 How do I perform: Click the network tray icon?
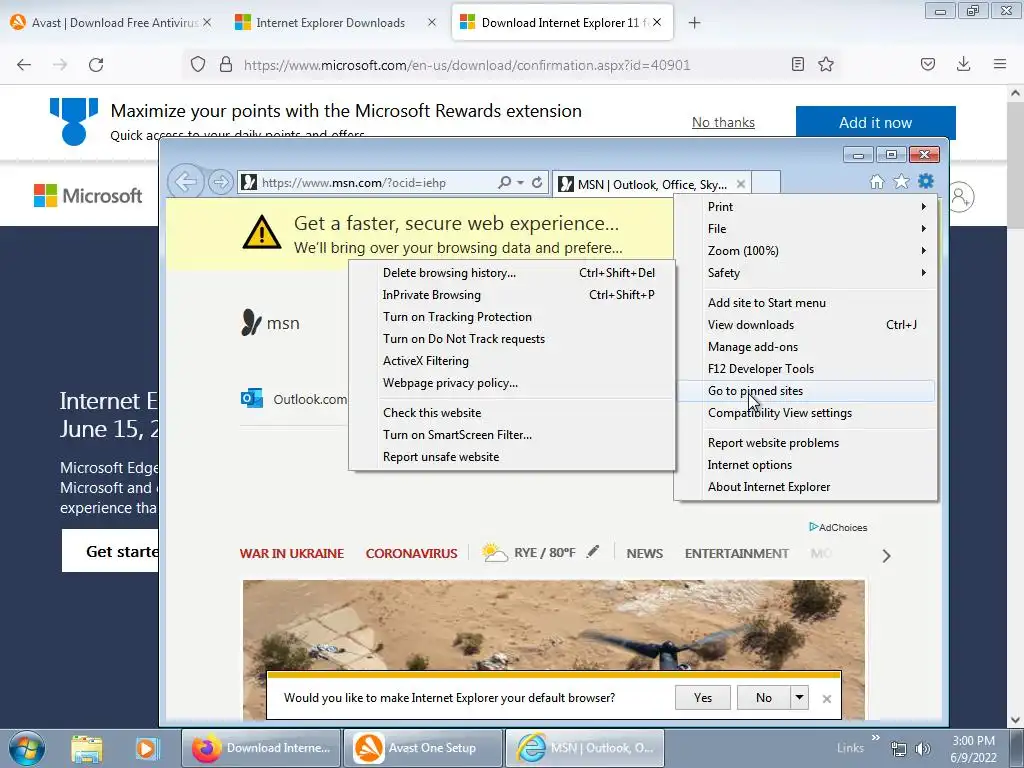pyautogui.click(x=899, y=749)
